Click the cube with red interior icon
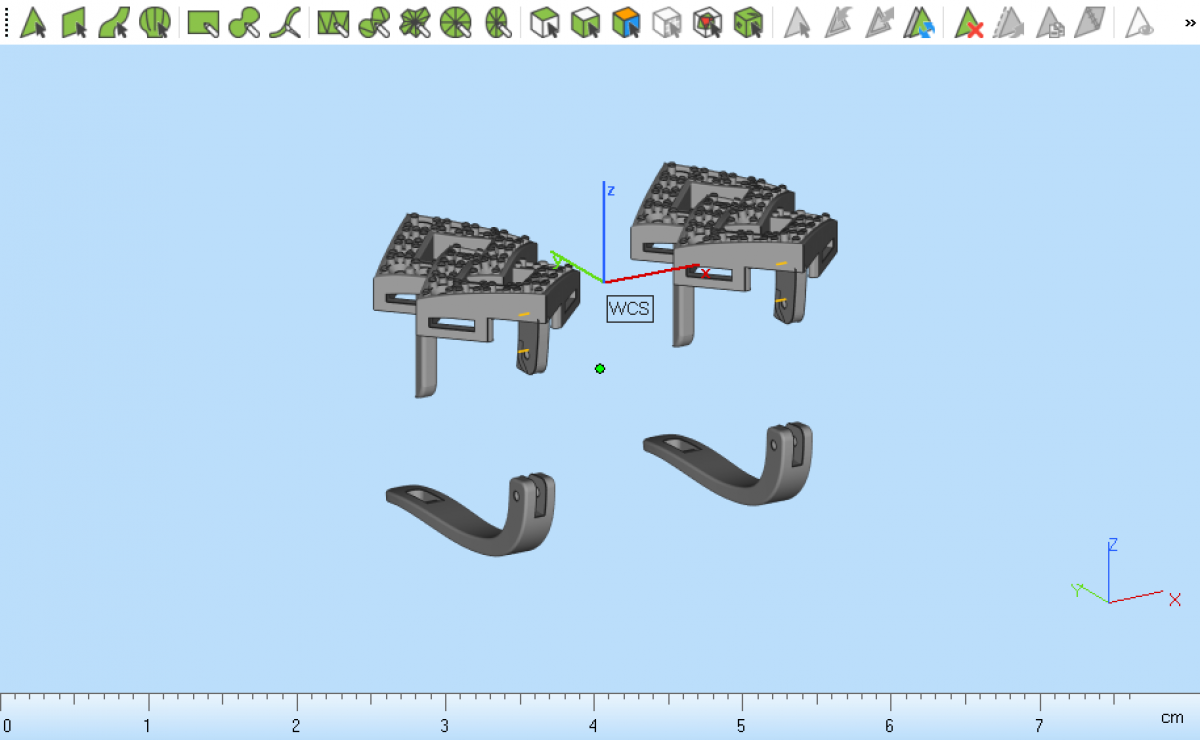The width and height of the screenshot is (1200, 740). click(708, 22)
